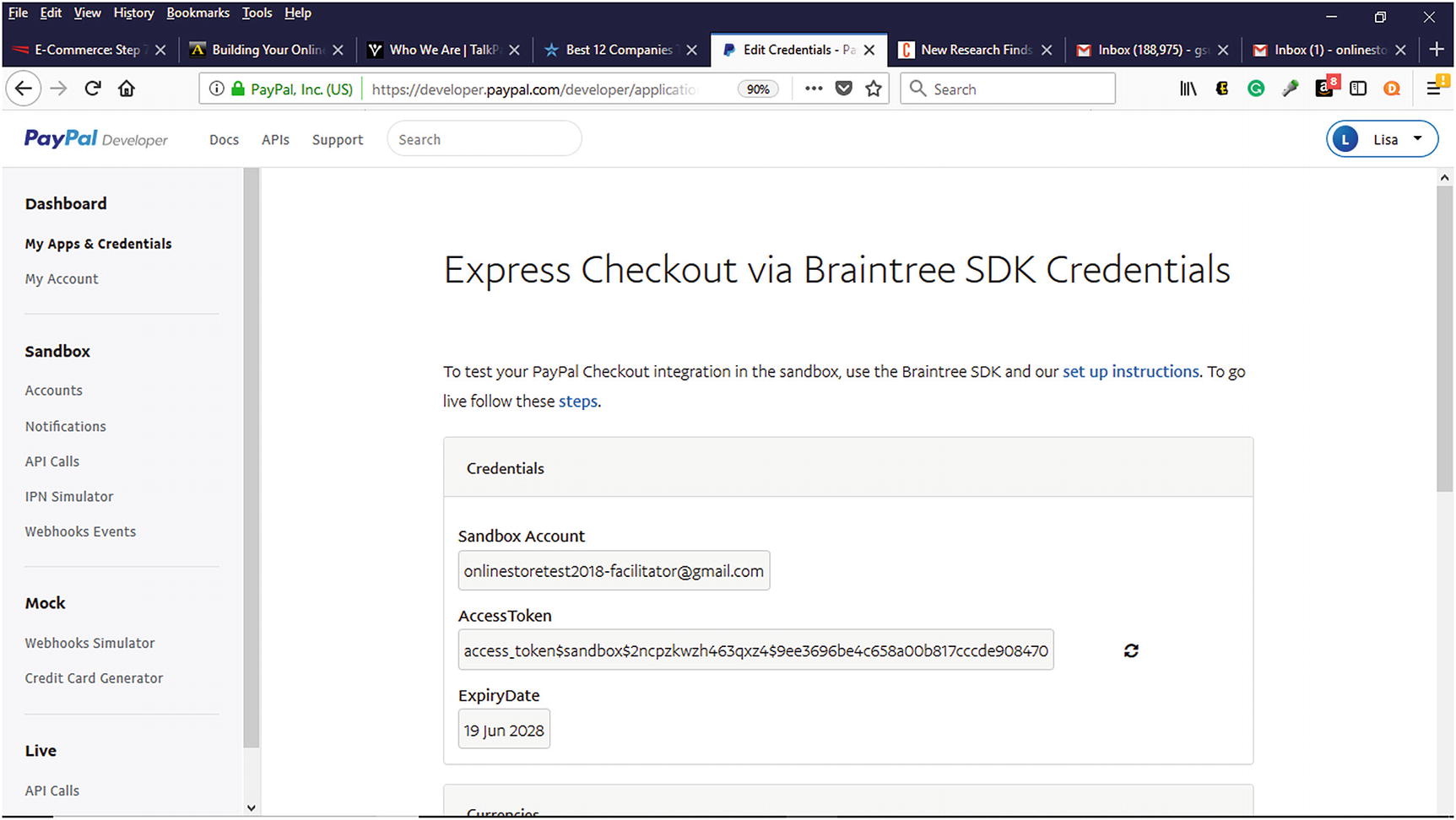Open the page actions three-dot menu
1456x820 pixels.
pyautogui.click(x=814, y=89)
